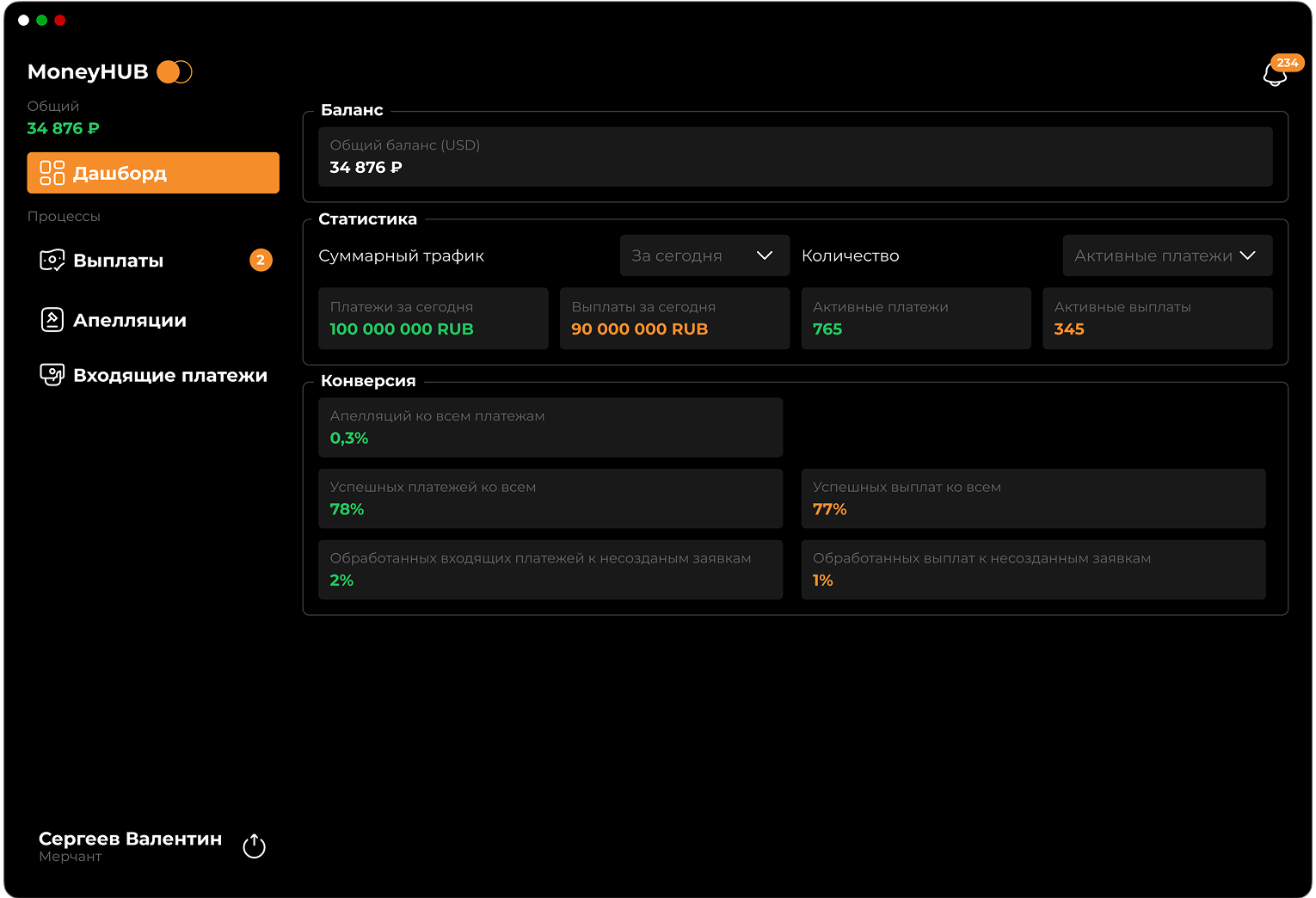Click the chevron next to За сегодня
Screen dimensions: 1316x898
pos(765,255)
